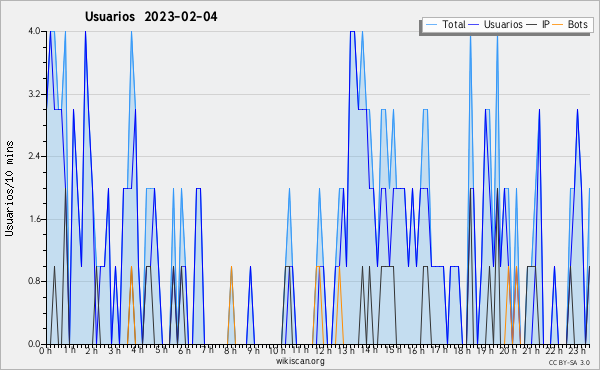Click the 'CC BY-SA 3.0' license text
This screenshot has width=600, height=370.
[569, 363]
